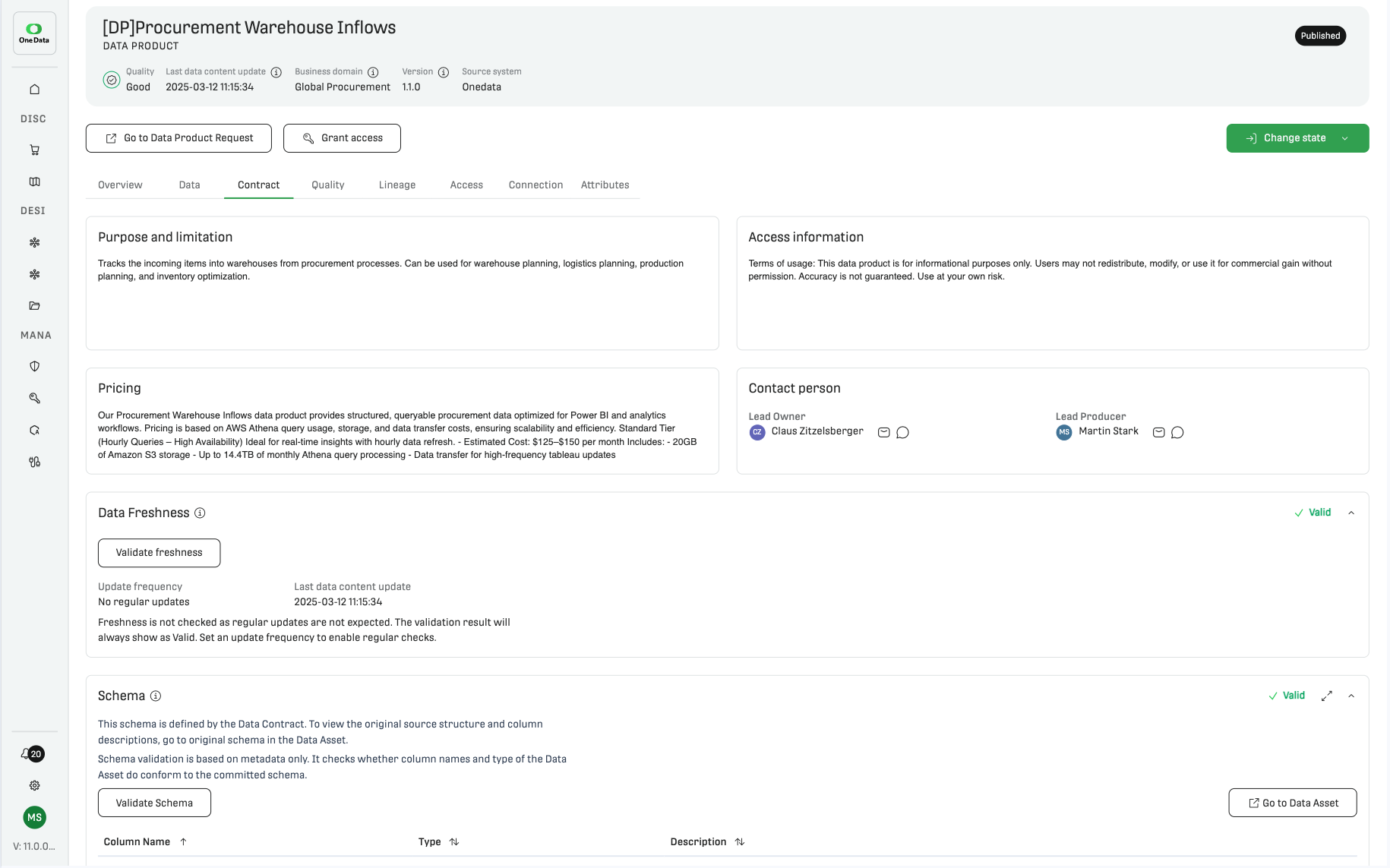The image size is (1390, 868).
Task: Open chat with Martin Stark
Action: 1177,432
